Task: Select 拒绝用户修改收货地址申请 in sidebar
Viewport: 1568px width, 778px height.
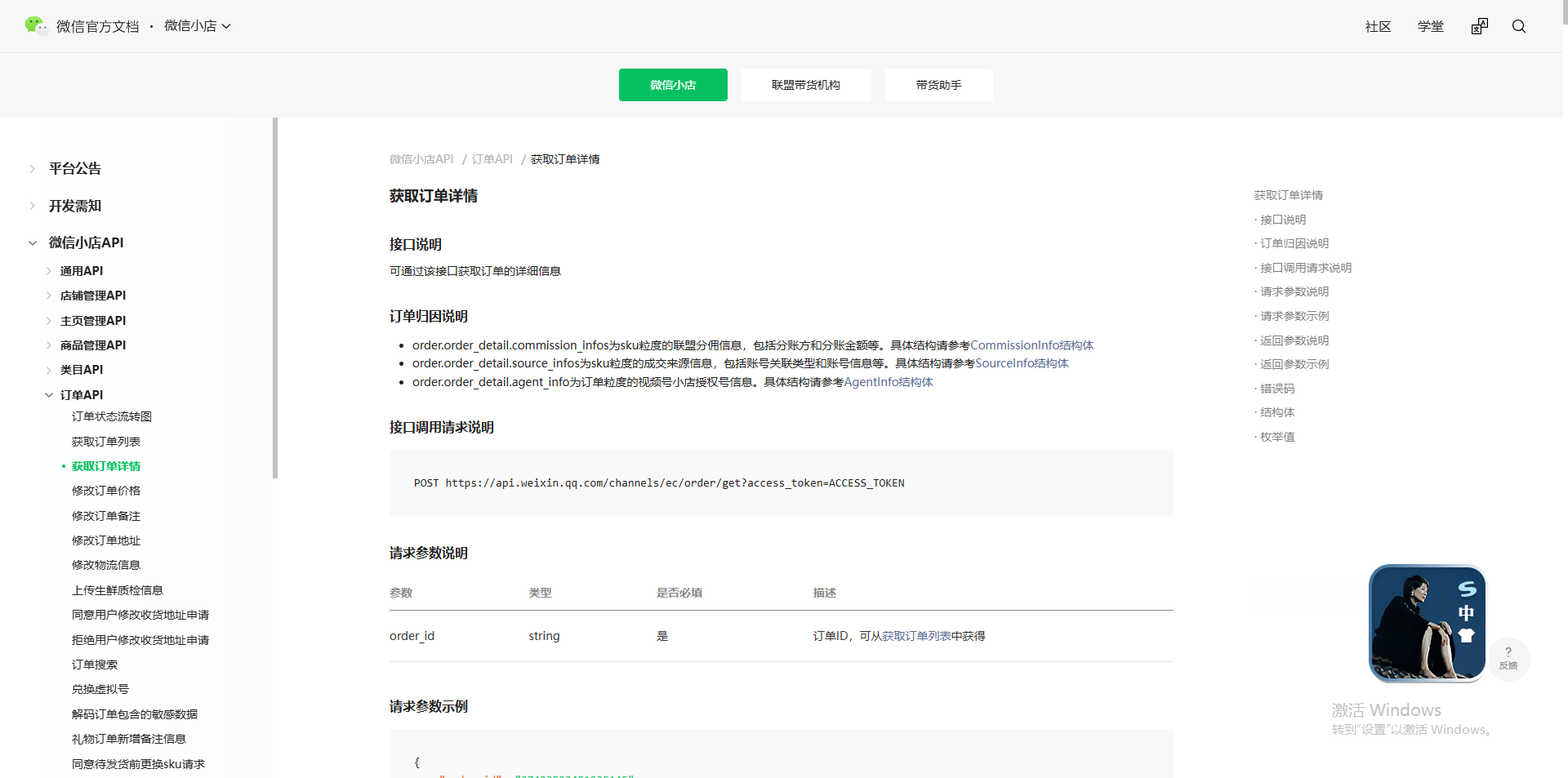Action: 140,640
